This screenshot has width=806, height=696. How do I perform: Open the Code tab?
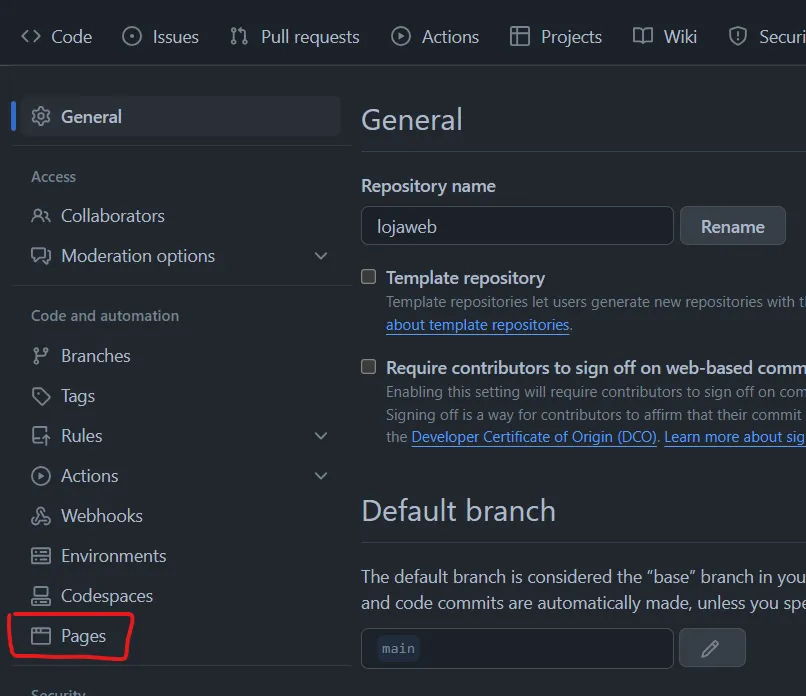tap(57, 36)
